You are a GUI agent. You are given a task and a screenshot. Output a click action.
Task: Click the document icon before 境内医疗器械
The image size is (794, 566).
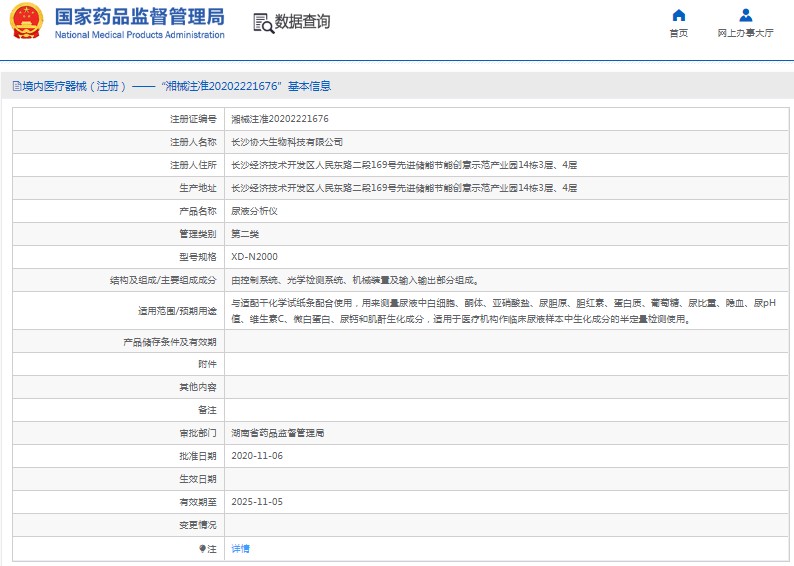pyautogui.click(x=17, y=86)
